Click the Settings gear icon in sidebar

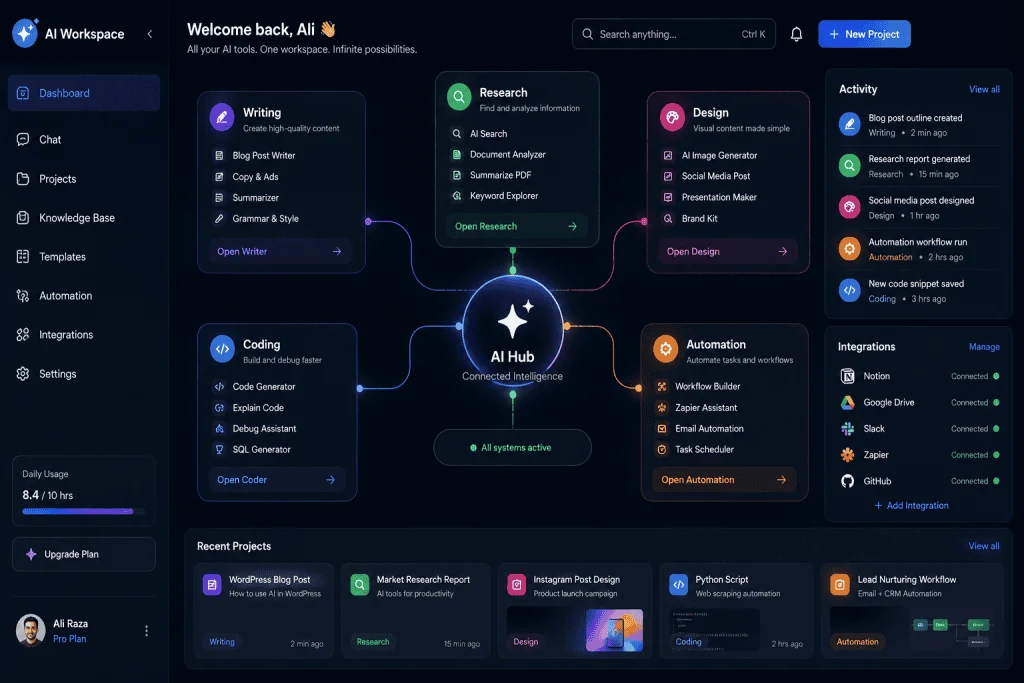(23, 373)
